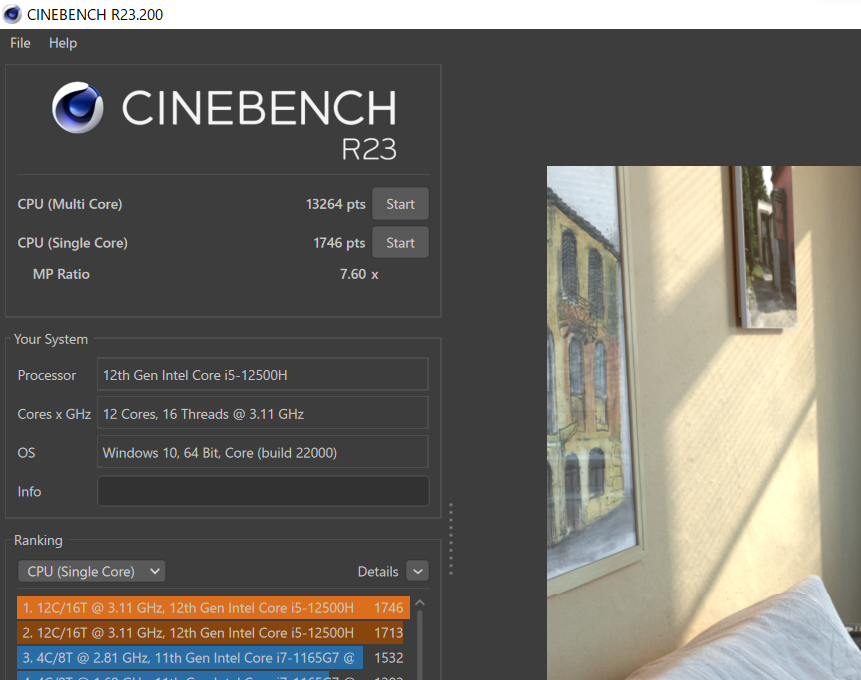Click the 13264 pts multi core score

tap(336, 204)
